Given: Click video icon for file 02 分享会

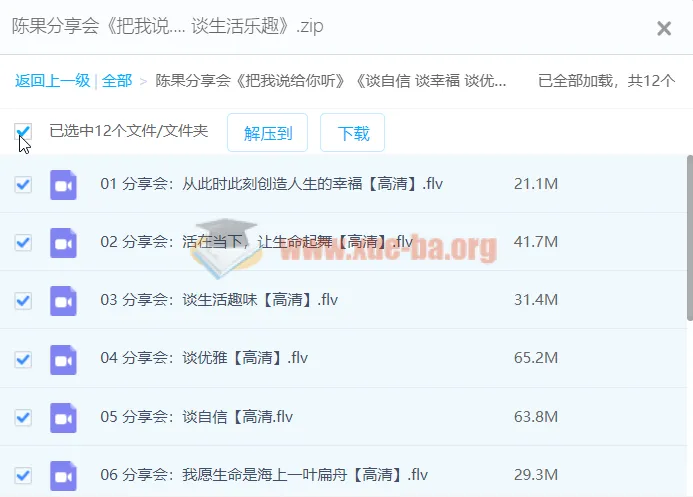Looking at the screenshot, I should (x=64, y=243).
